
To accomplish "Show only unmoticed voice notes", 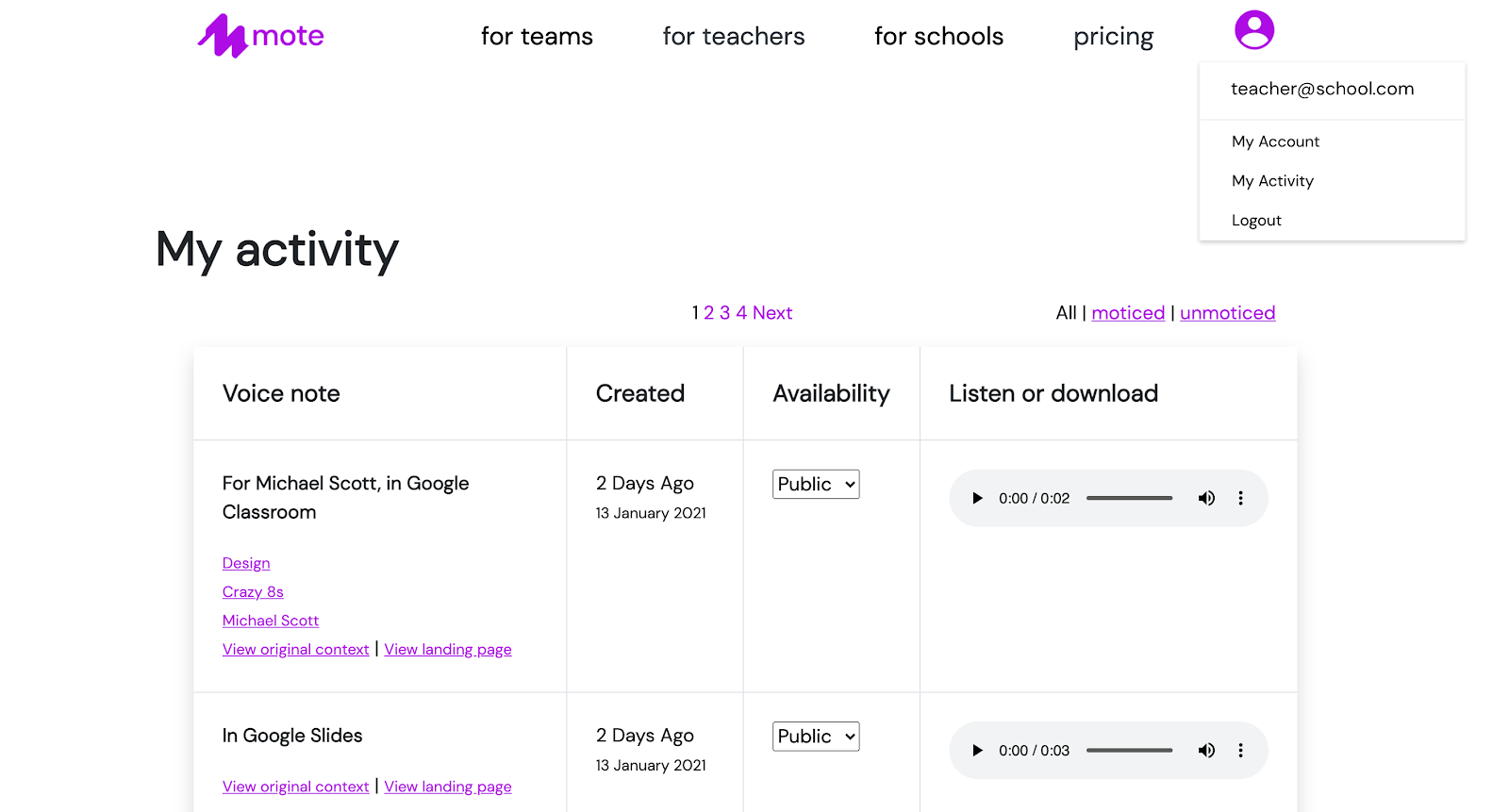I will click(1227, 313).
